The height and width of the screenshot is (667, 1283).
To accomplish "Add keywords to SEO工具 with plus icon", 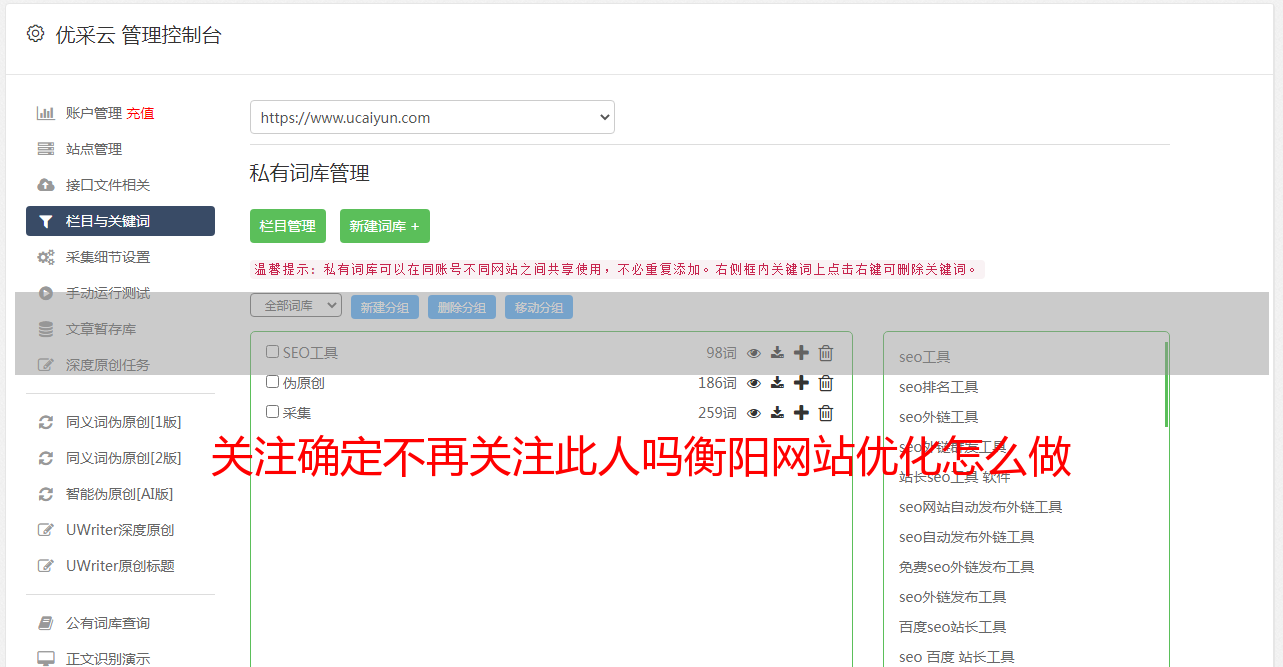I will pyautogui.click(x=801, y=353).
